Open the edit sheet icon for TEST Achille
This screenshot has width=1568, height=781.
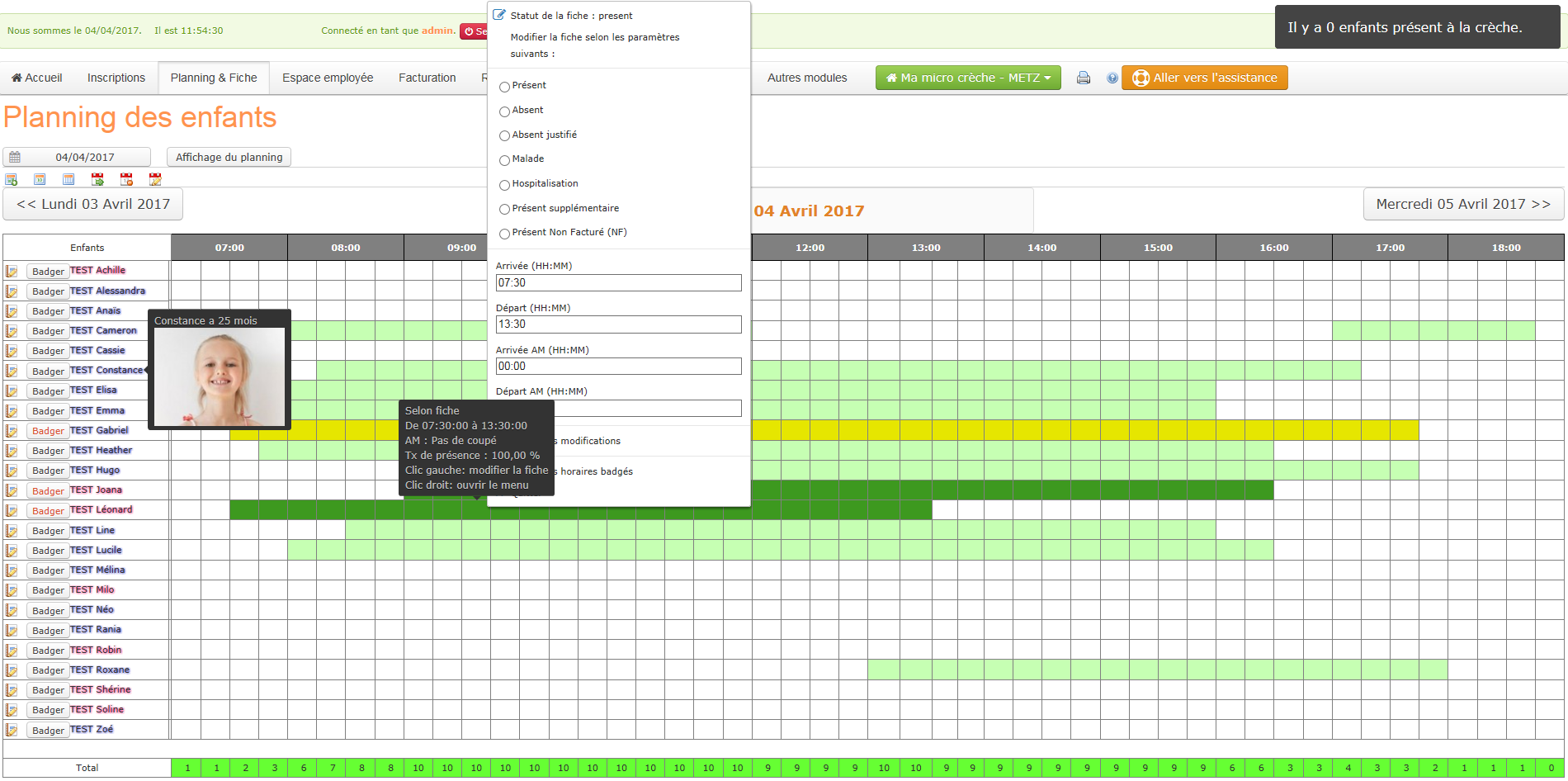tap(12, 271)
